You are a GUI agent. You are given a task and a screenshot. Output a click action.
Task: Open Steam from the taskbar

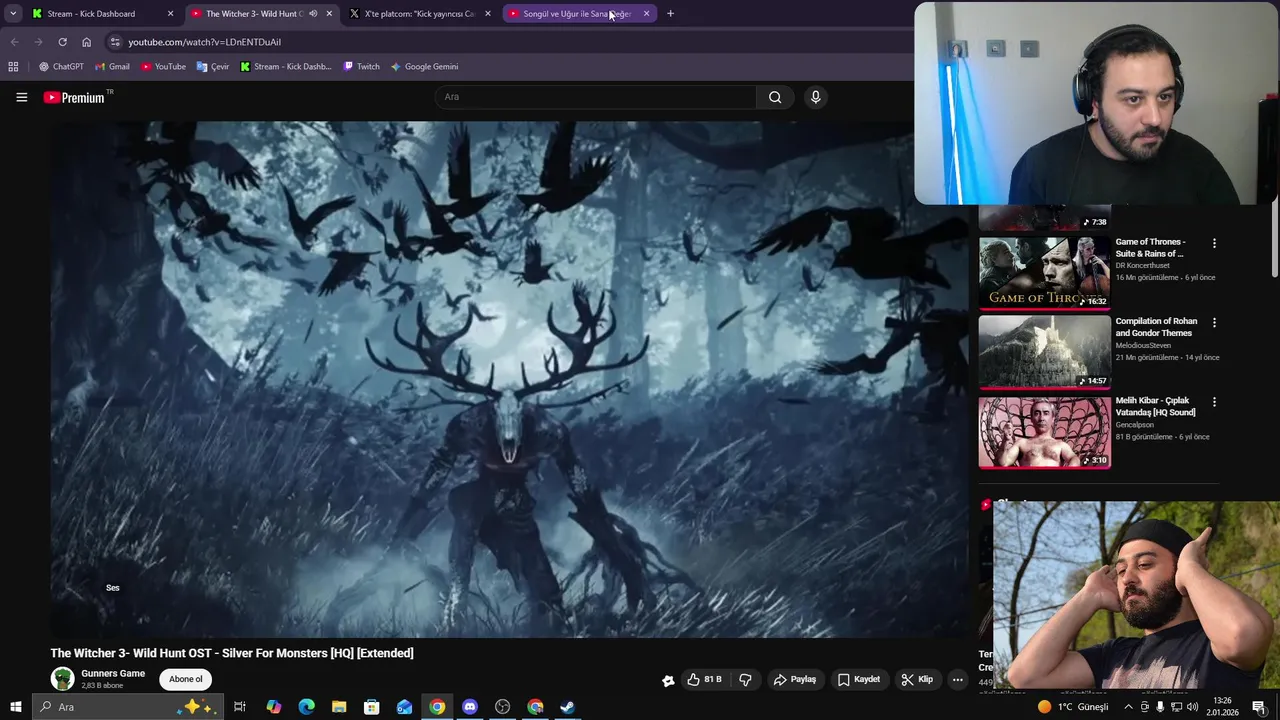click(567, 707)
